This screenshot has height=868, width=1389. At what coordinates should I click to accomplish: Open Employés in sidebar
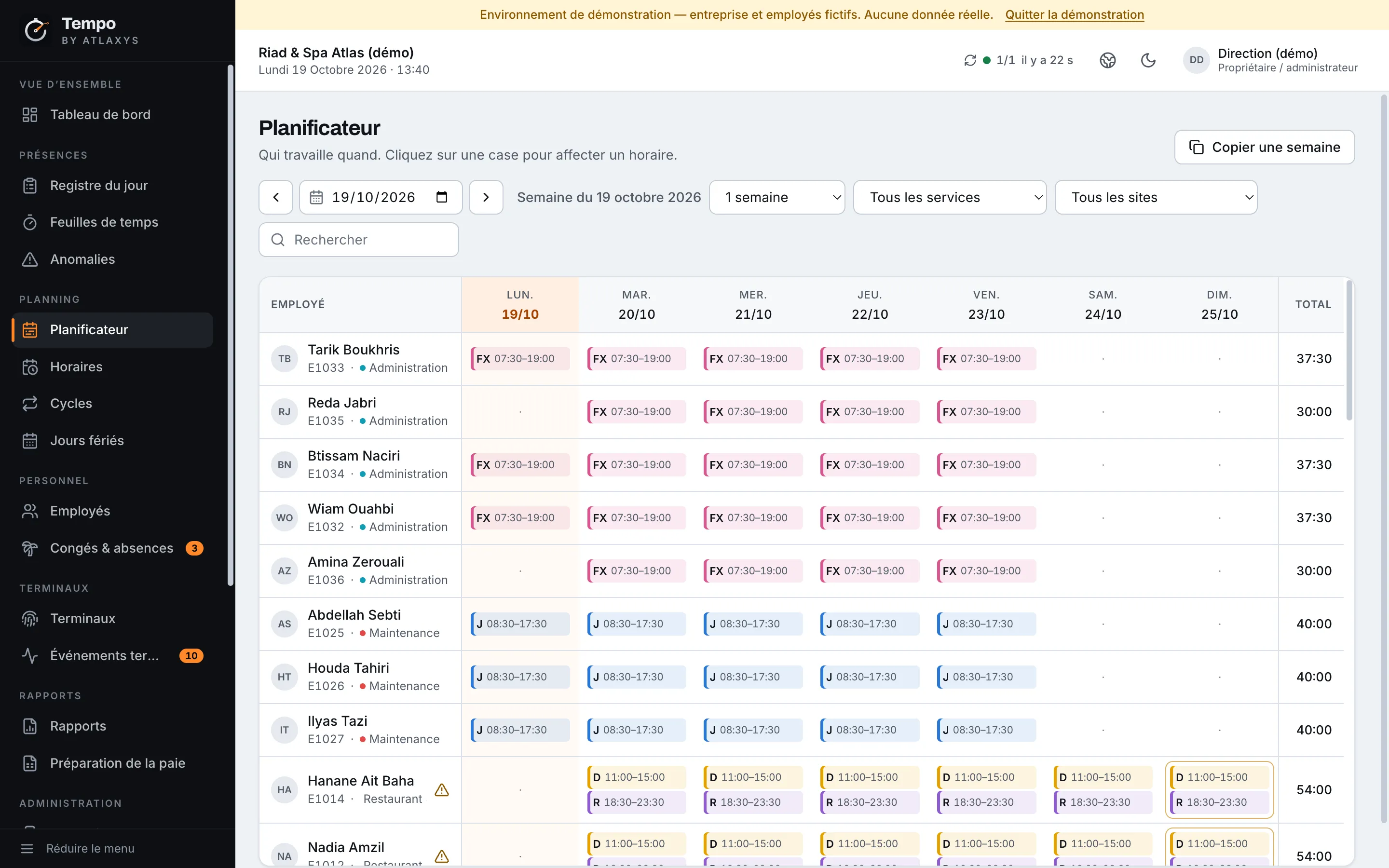pyautogui.click(x=112, y=511)
